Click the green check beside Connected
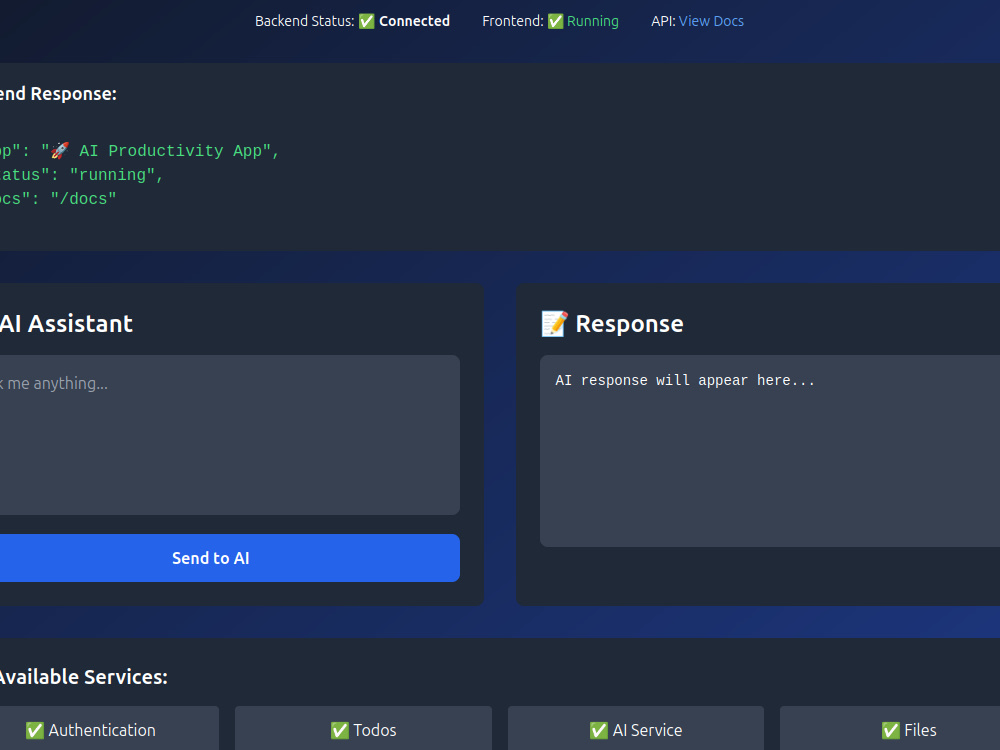 [x=367, y=22]
